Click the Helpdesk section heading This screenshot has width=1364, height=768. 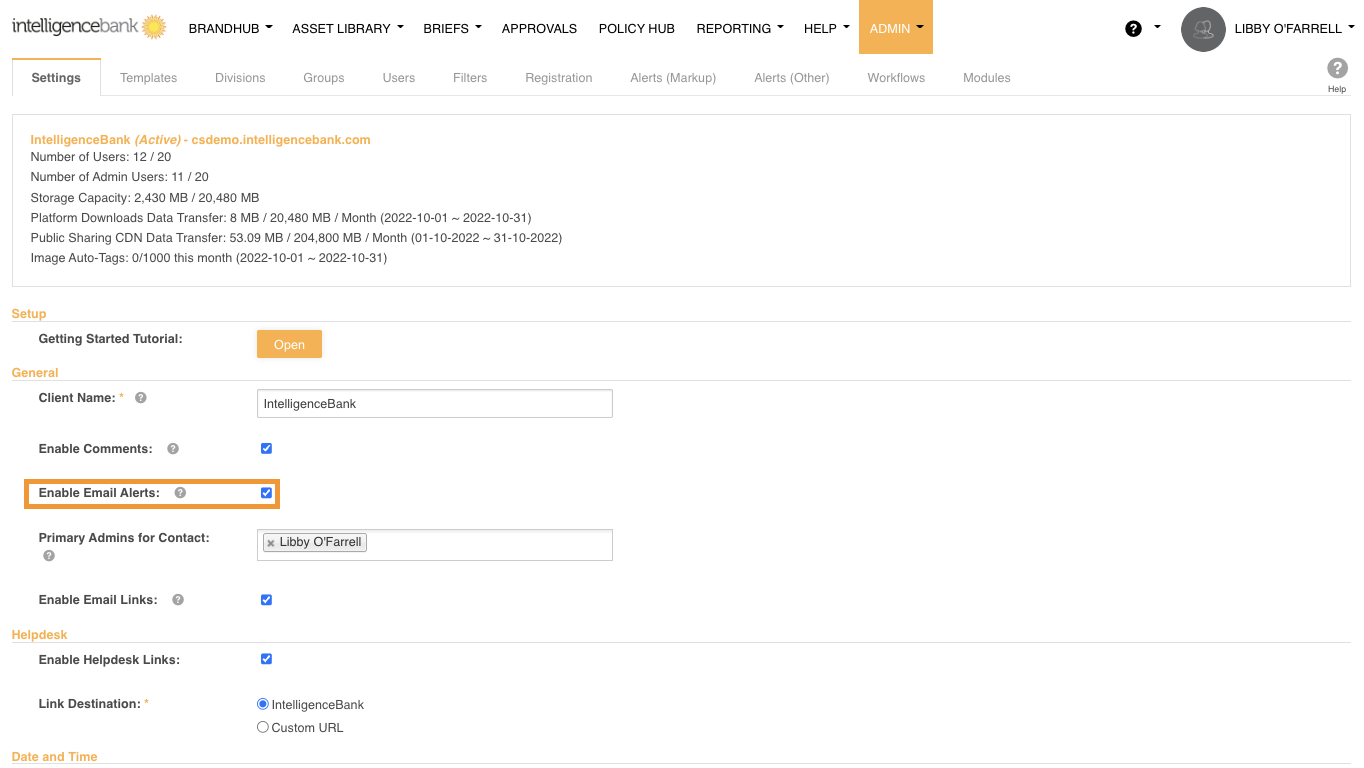coord(39,635)
